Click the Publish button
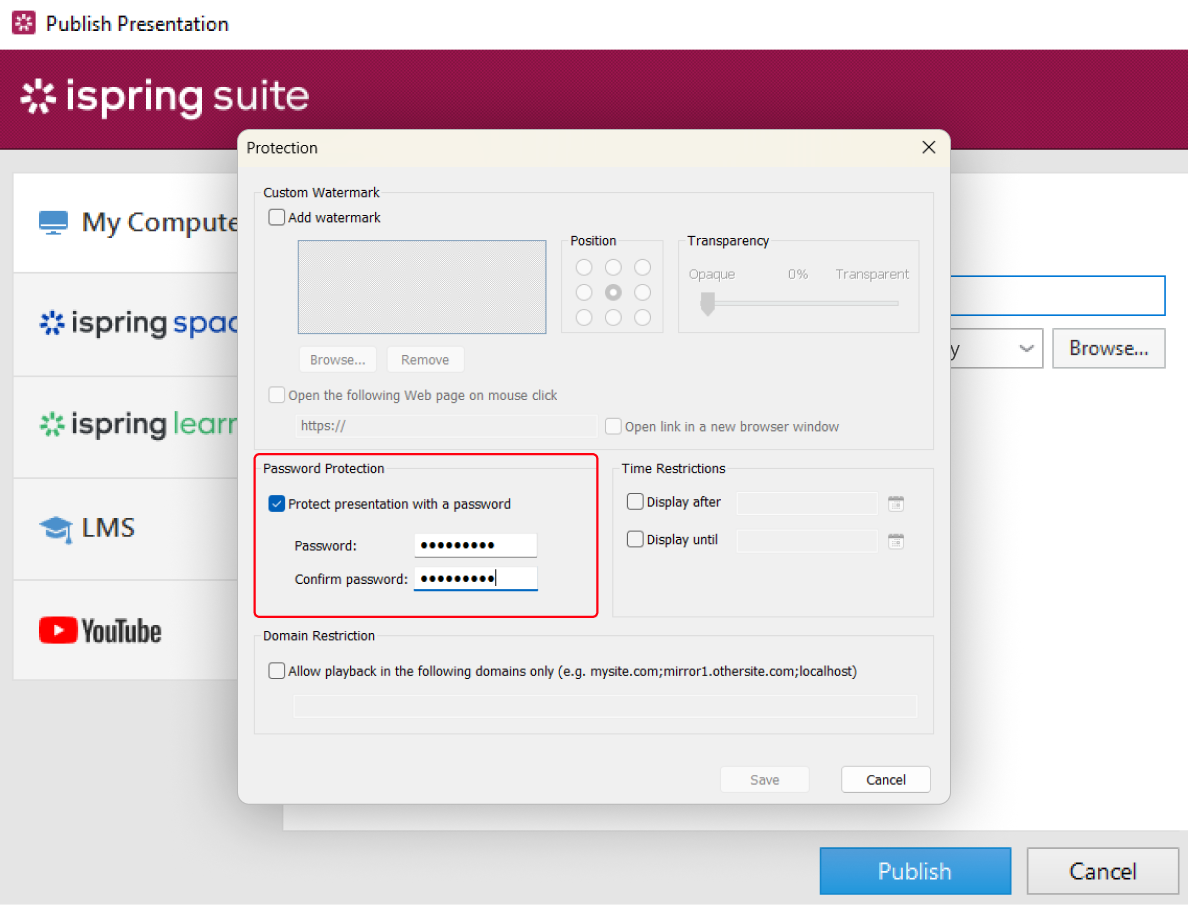Screen dimensions: 1188x905 click(915, 871)
